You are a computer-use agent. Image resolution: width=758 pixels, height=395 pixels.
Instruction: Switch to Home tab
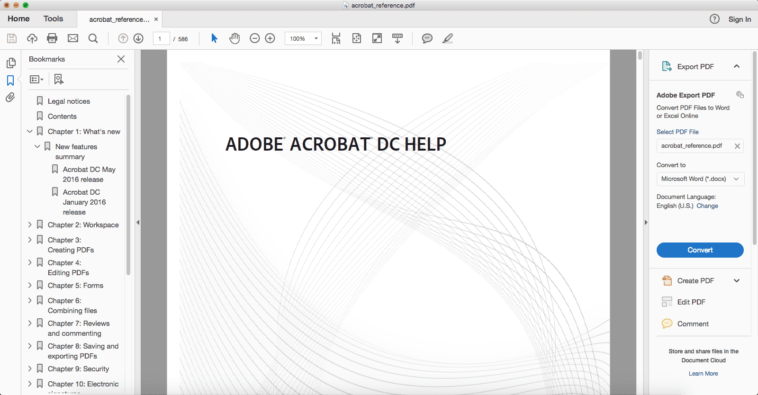point(18,19)
